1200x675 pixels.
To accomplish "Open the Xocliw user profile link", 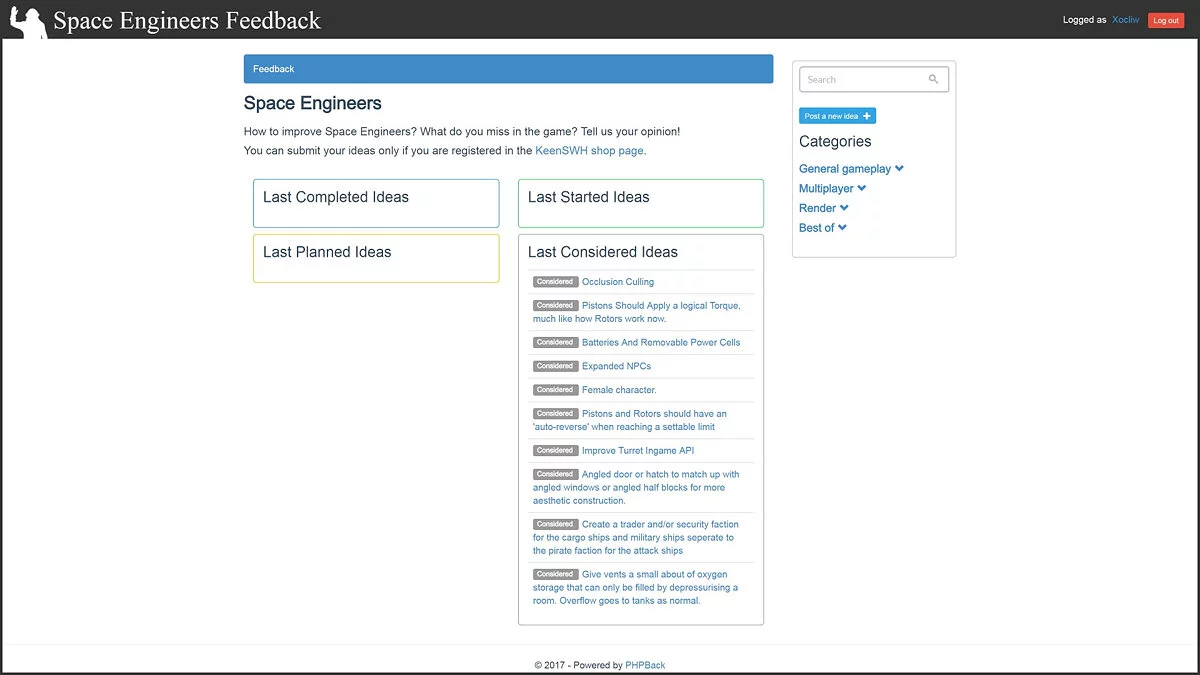I will [x=1125, y=20].
